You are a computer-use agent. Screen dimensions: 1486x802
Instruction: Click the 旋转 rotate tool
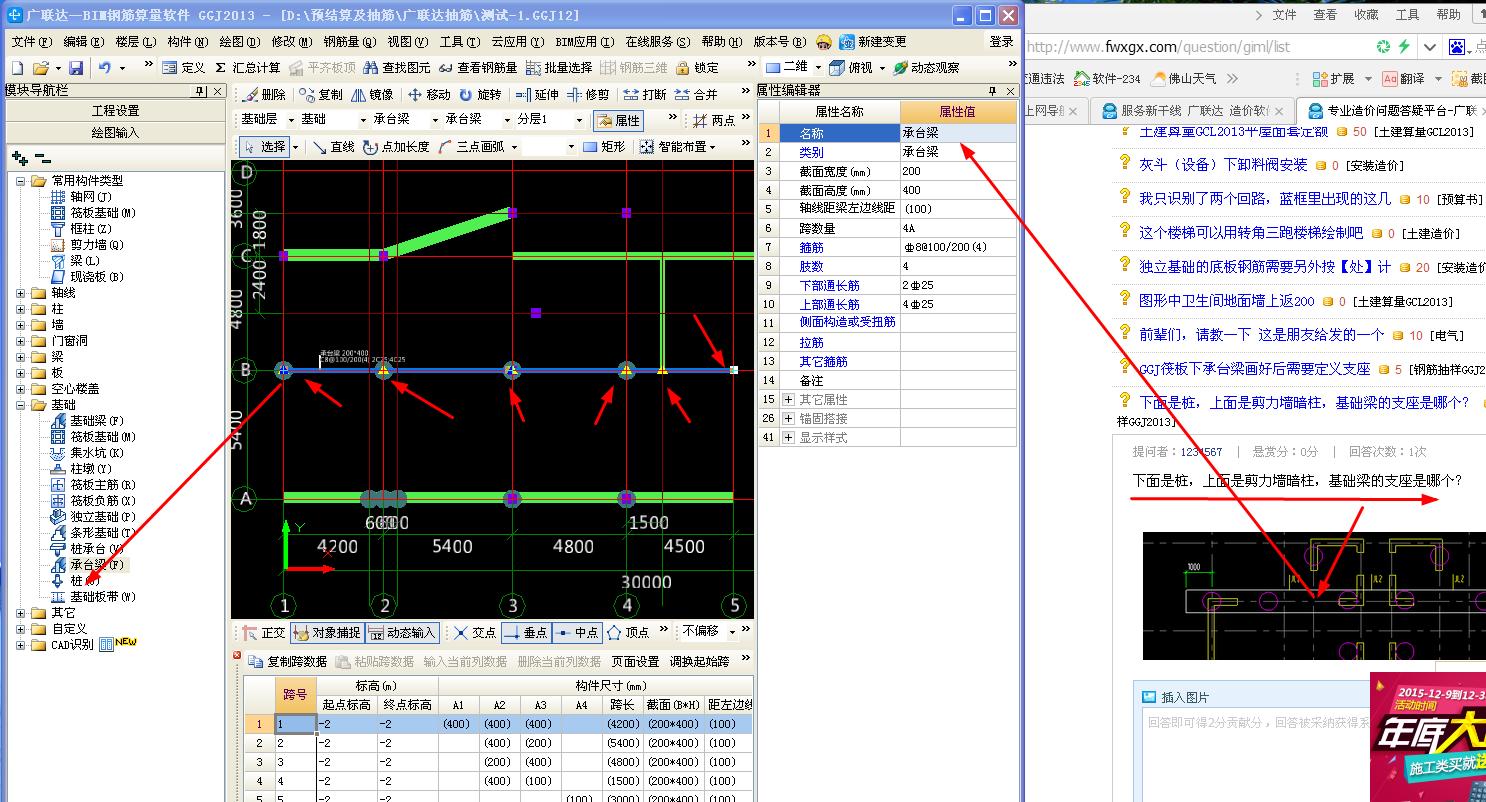point(480,94)
